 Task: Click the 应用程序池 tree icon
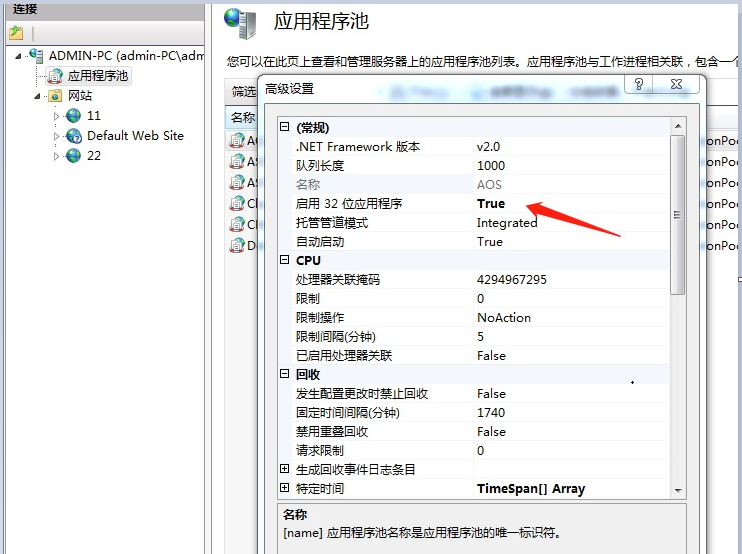tap(55, 76)
